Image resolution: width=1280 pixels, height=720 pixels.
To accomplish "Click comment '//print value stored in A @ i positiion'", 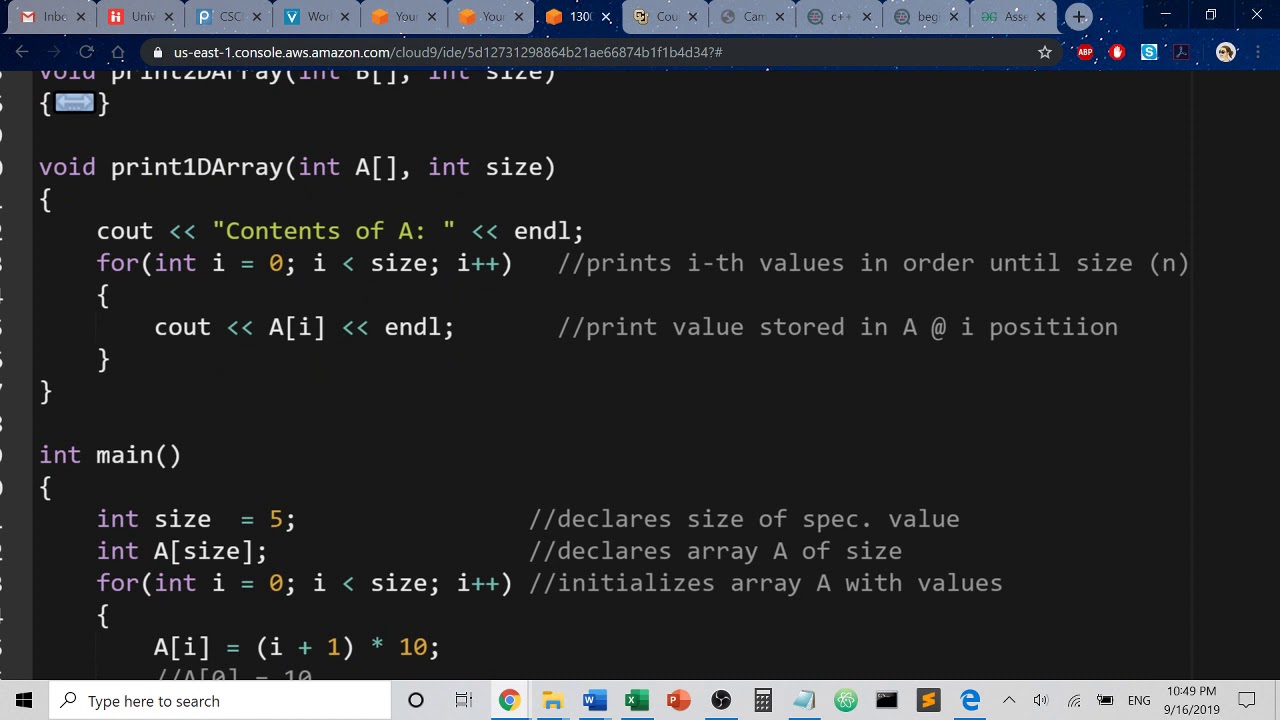I will pyautogui.click(x=838, y=327).
